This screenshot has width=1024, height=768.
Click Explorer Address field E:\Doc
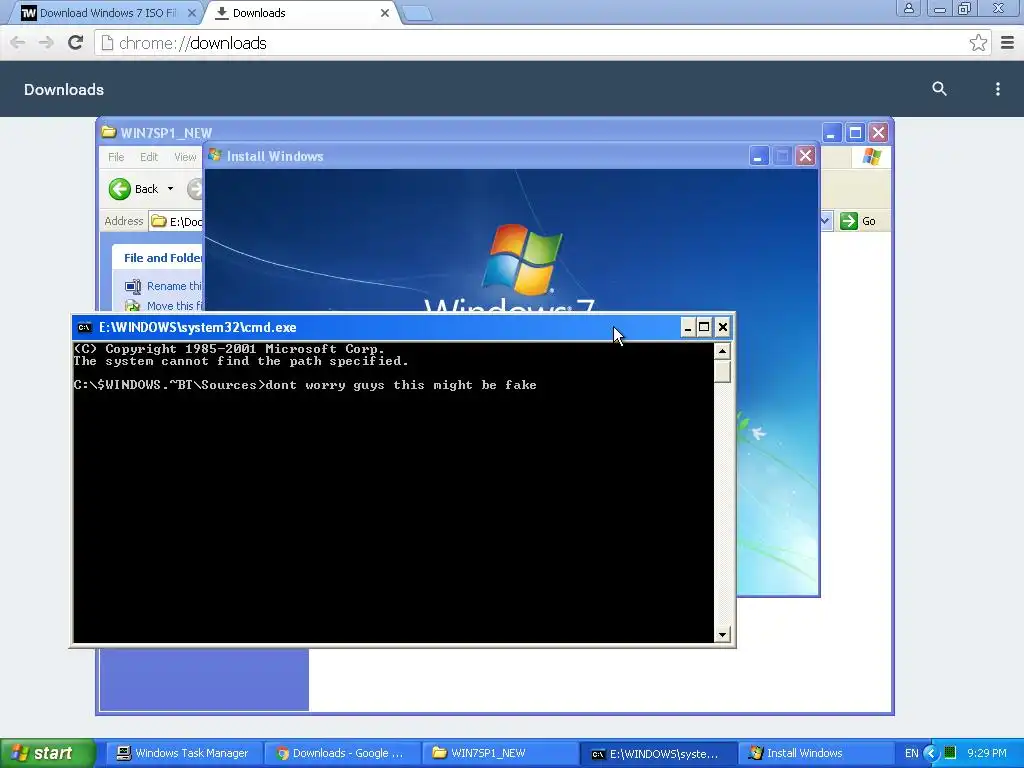176,221
